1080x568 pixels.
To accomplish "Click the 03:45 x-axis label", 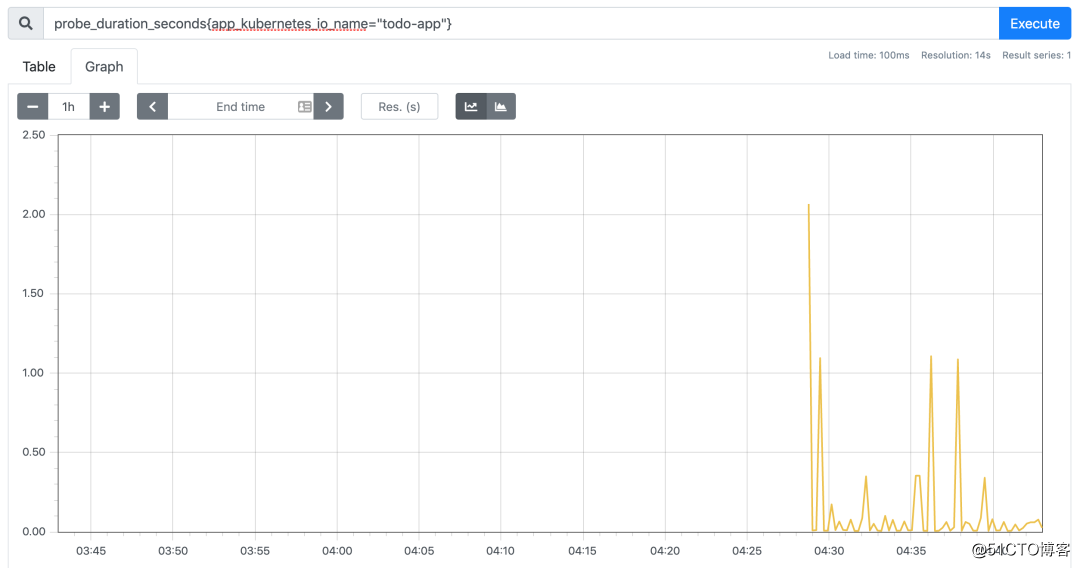I will click(x=91, y=551).
